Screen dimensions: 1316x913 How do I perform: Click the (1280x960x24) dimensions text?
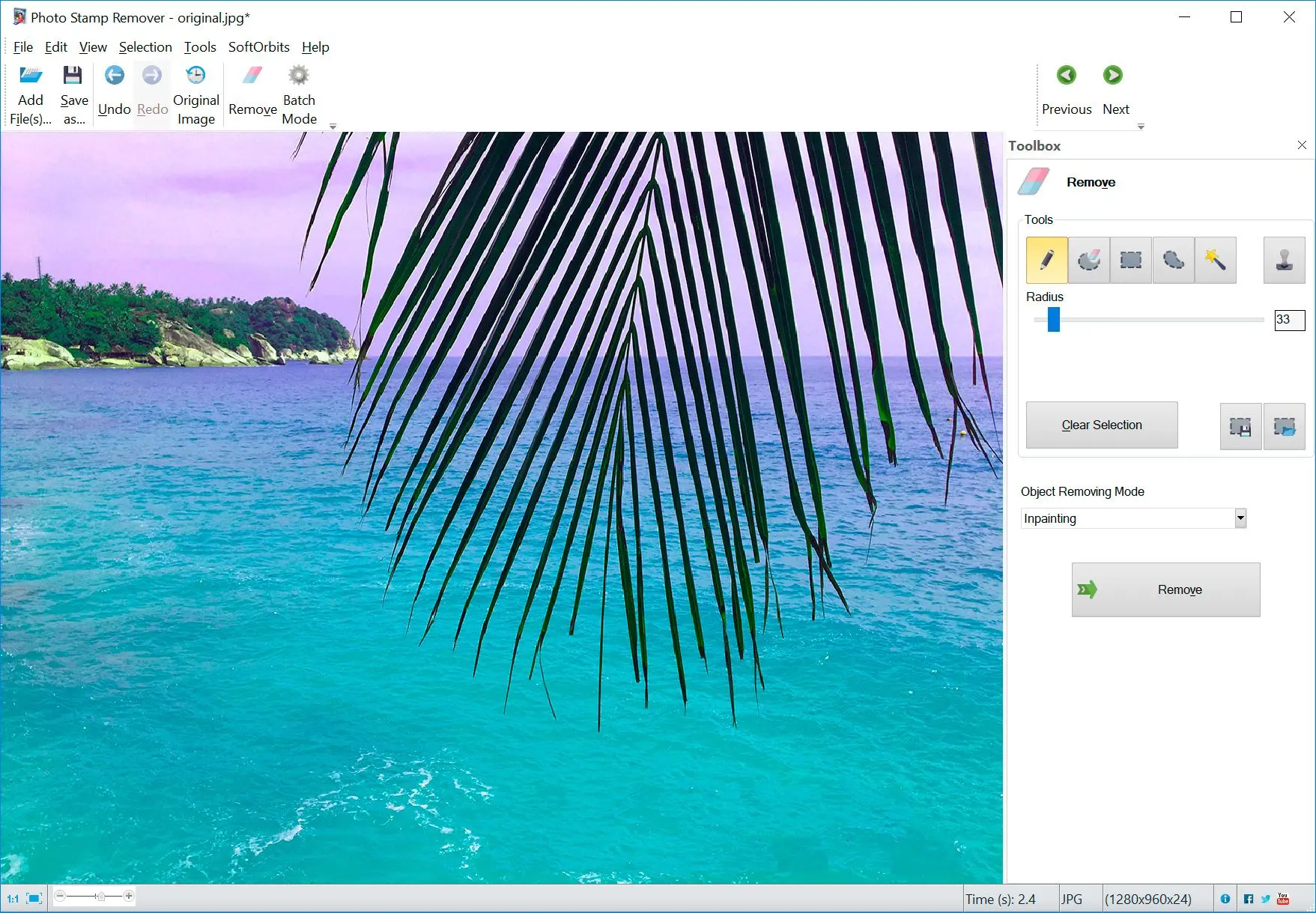coord(1147,900)
